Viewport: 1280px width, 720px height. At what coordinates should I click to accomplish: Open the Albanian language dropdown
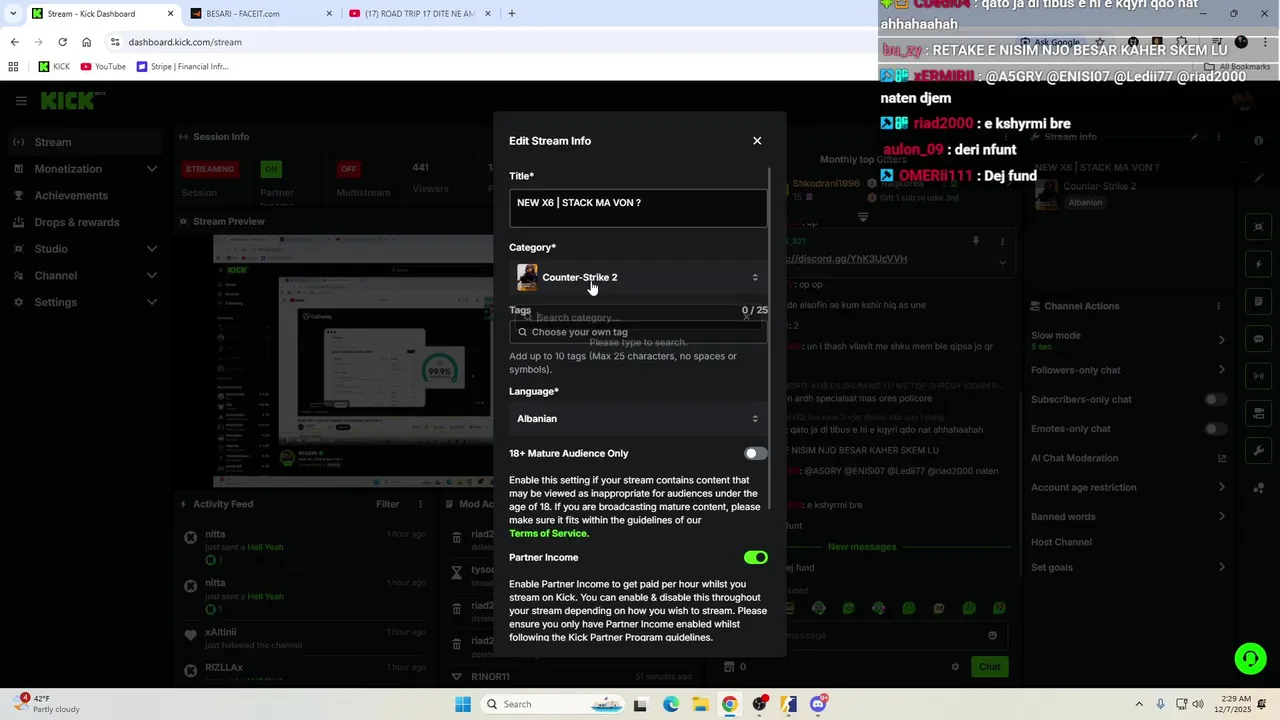click(638, 419)
